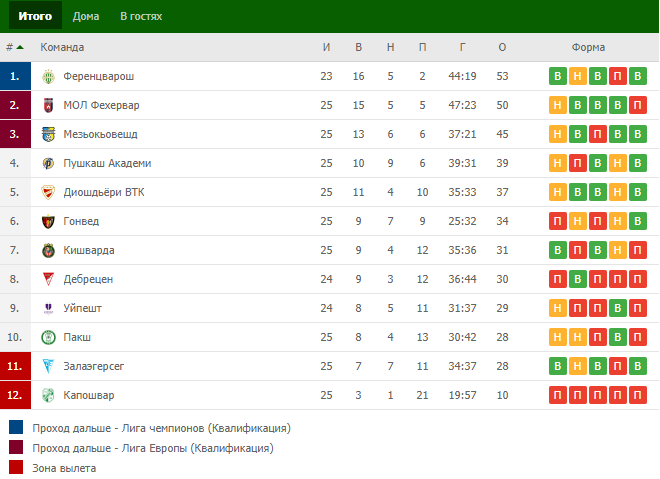Select the Итого tab
The image size is (660, 479).
[35, 17]
